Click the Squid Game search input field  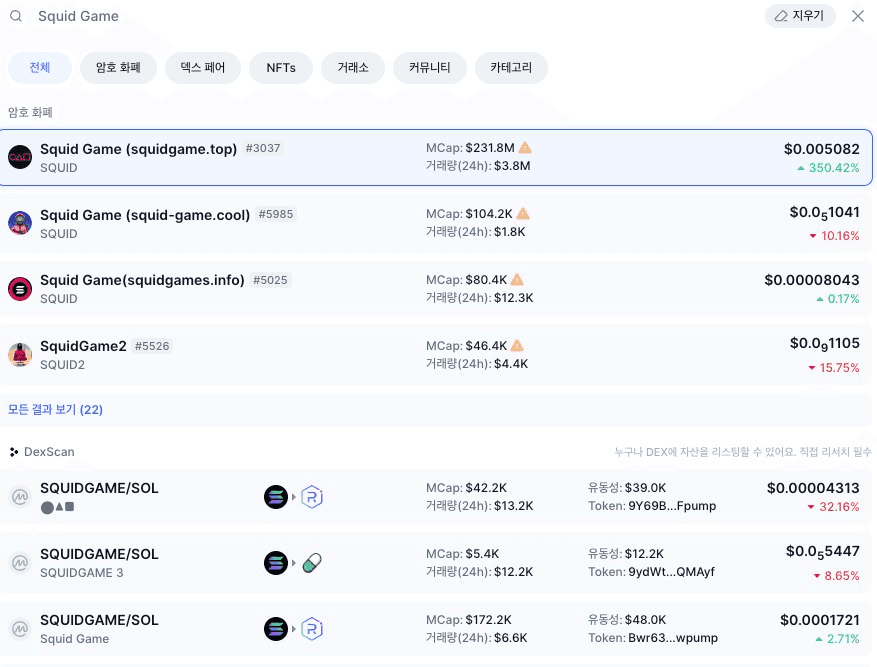point(392,16)
